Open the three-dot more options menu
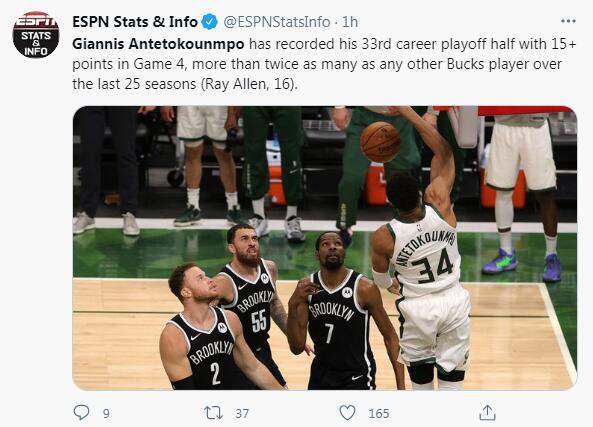Viewport: 593px width, 427px height. 568,22
